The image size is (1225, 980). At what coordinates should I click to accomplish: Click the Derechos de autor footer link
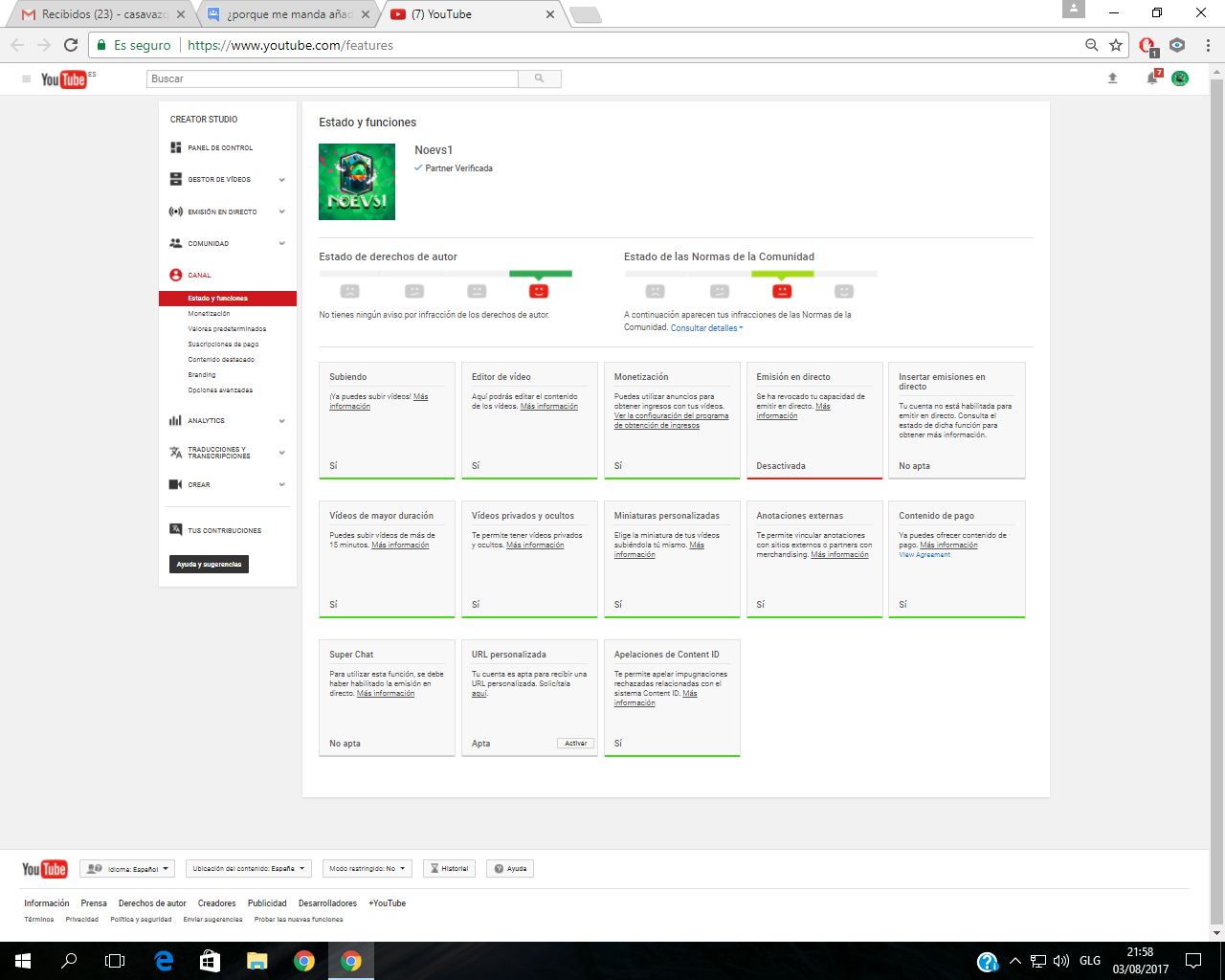[x=152, y=902]
